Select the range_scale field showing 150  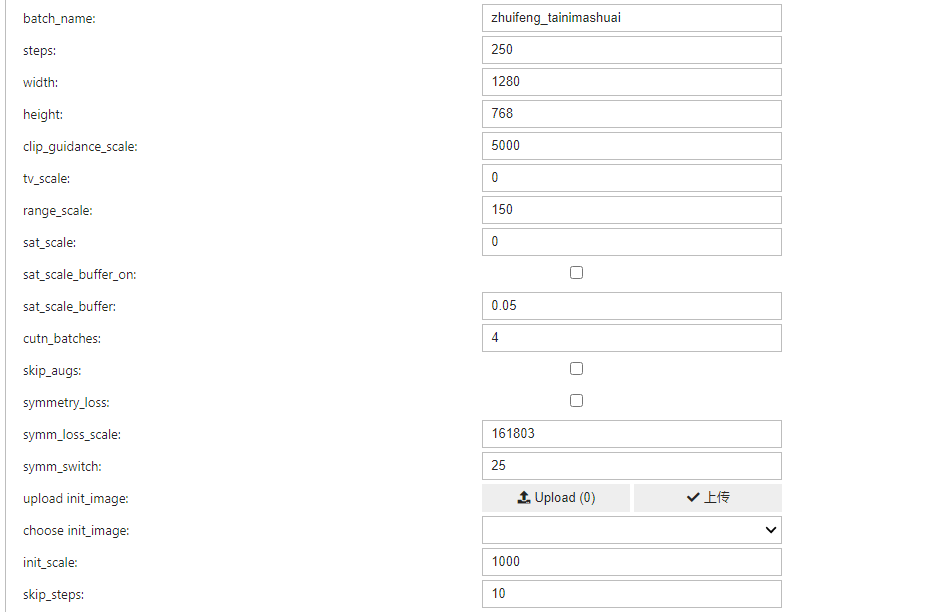click(x=631, y=209)
